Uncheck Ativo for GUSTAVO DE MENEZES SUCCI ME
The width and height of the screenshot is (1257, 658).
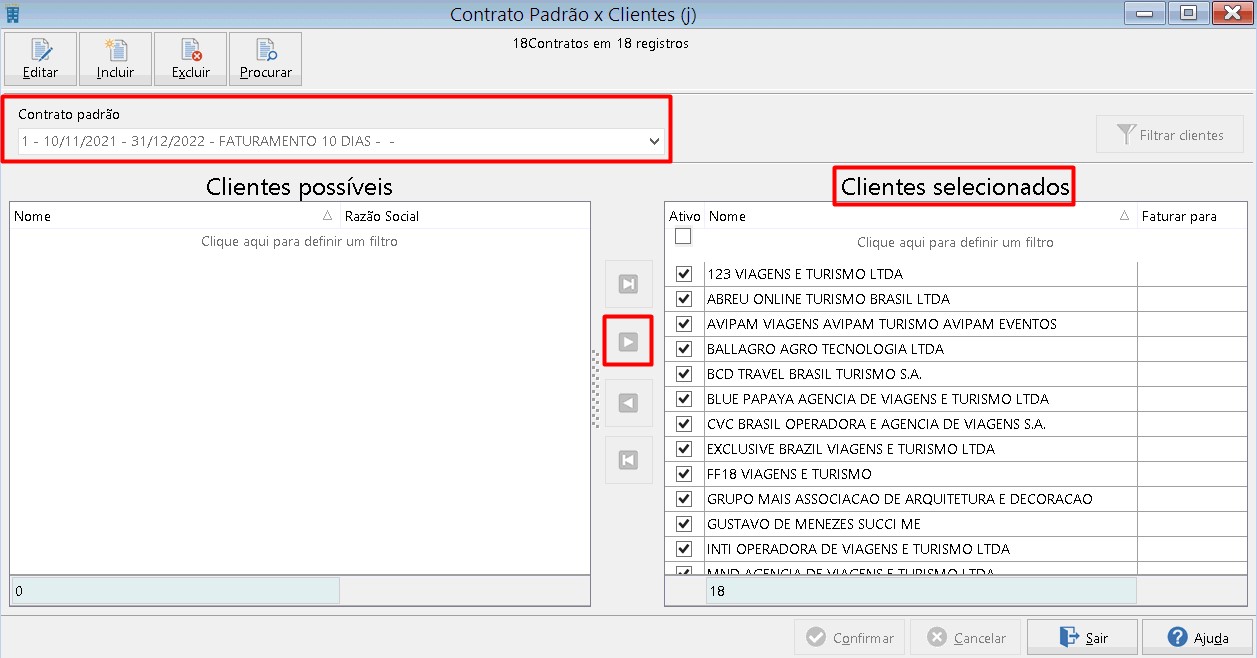click(684, 523)
